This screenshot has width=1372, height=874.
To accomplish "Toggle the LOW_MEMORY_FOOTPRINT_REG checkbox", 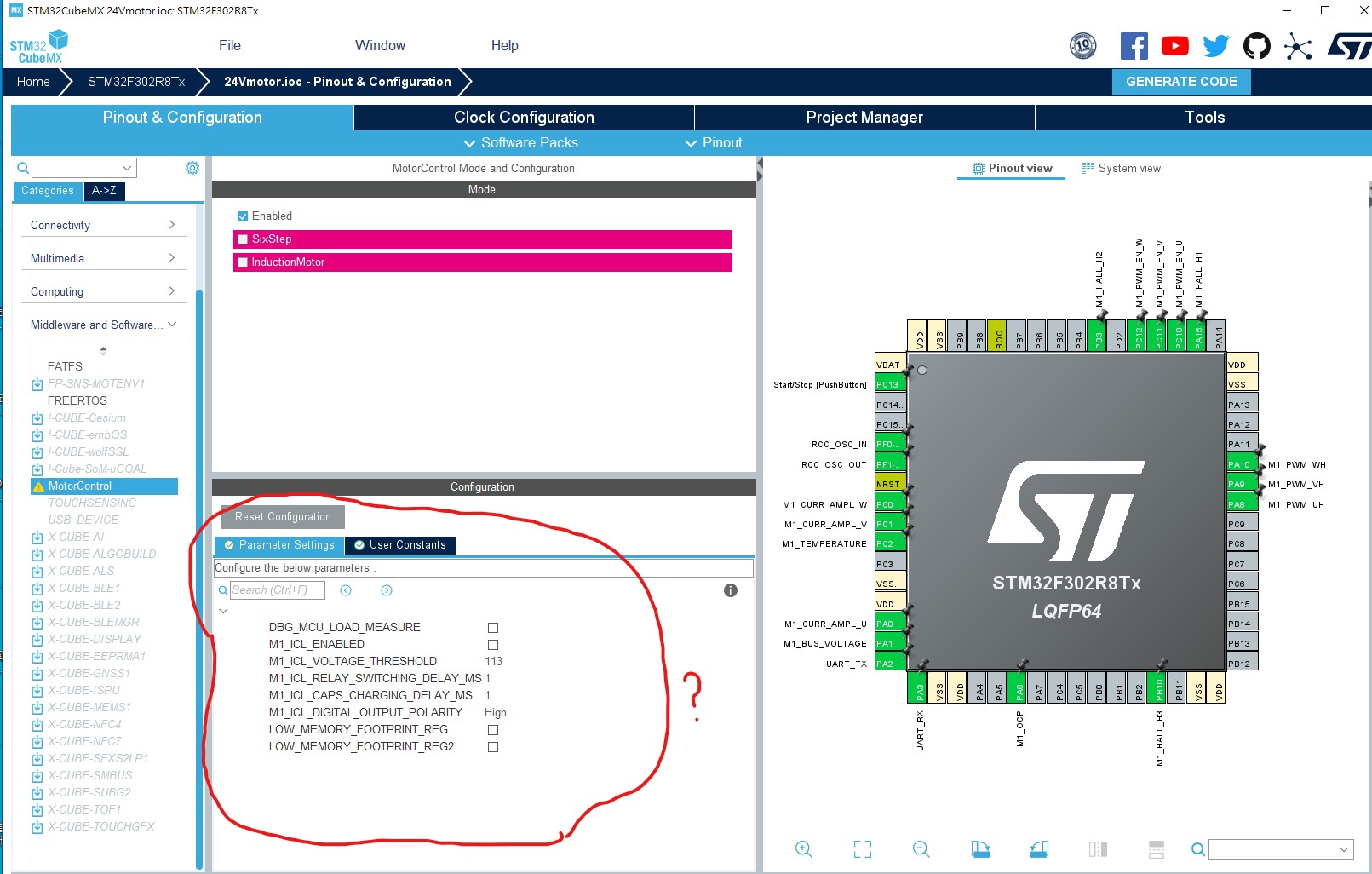I will 492,730.
